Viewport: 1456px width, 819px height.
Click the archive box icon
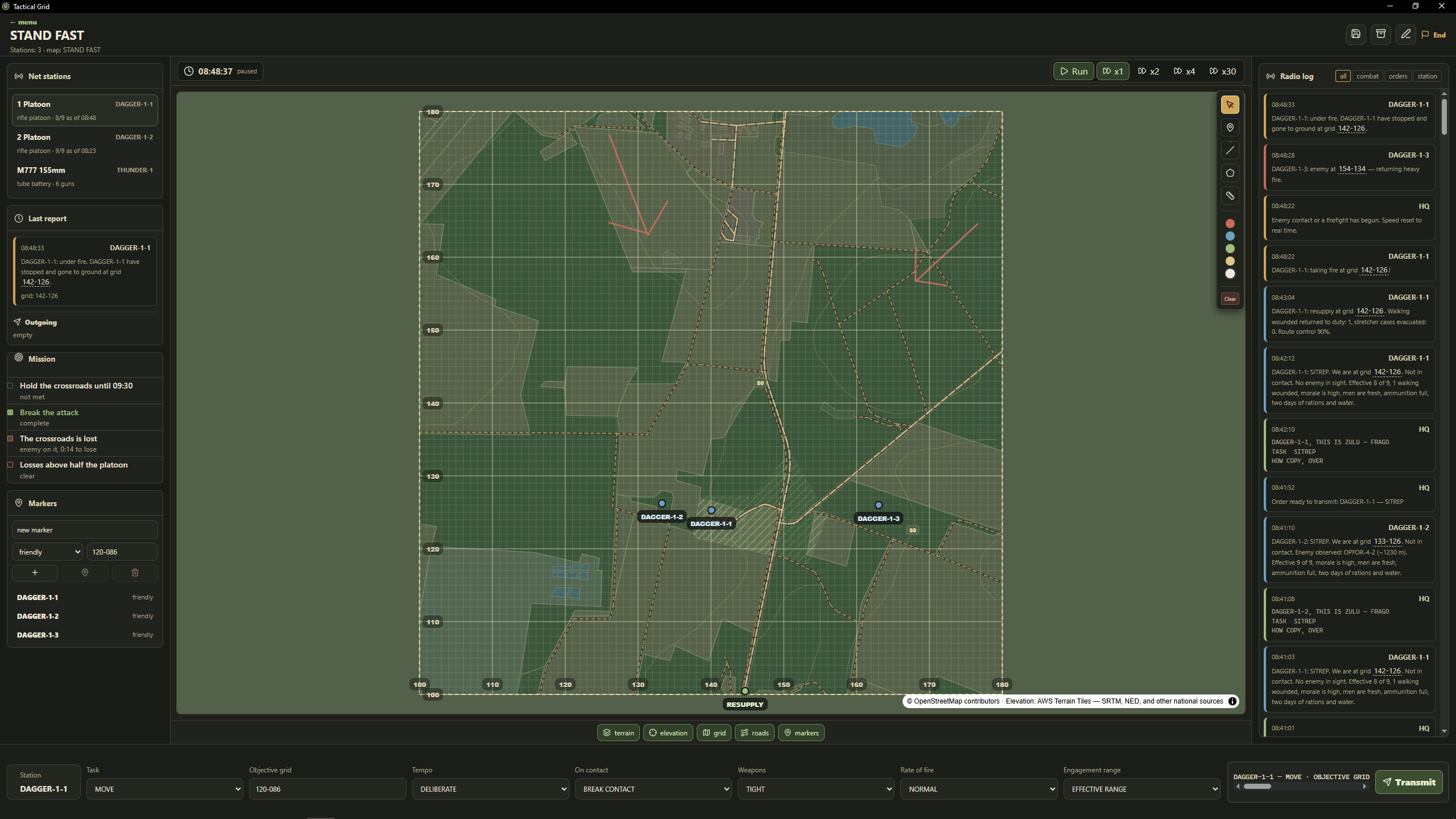click(x=1381, y=34)
